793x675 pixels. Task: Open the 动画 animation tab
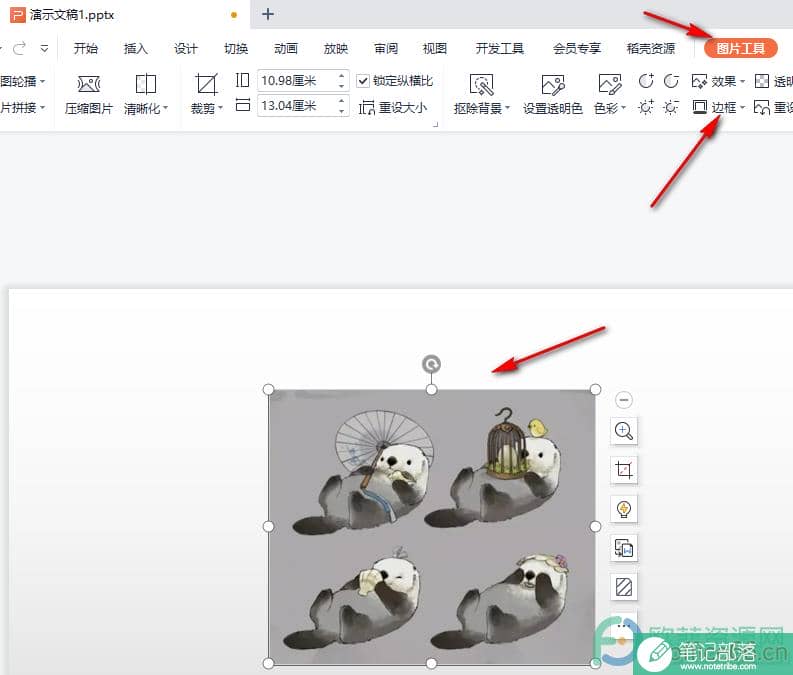pyautogui.click(x=286, y=49)
